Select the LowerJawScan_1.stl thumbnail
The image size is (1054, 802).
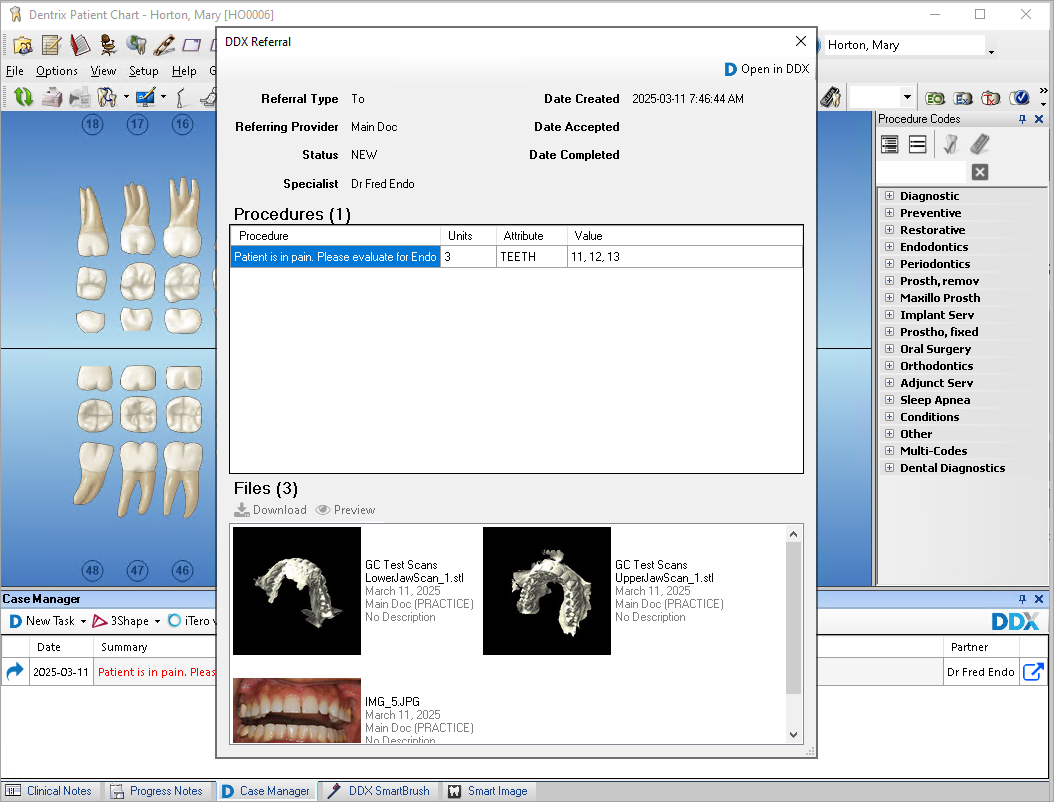click(297, 591)
